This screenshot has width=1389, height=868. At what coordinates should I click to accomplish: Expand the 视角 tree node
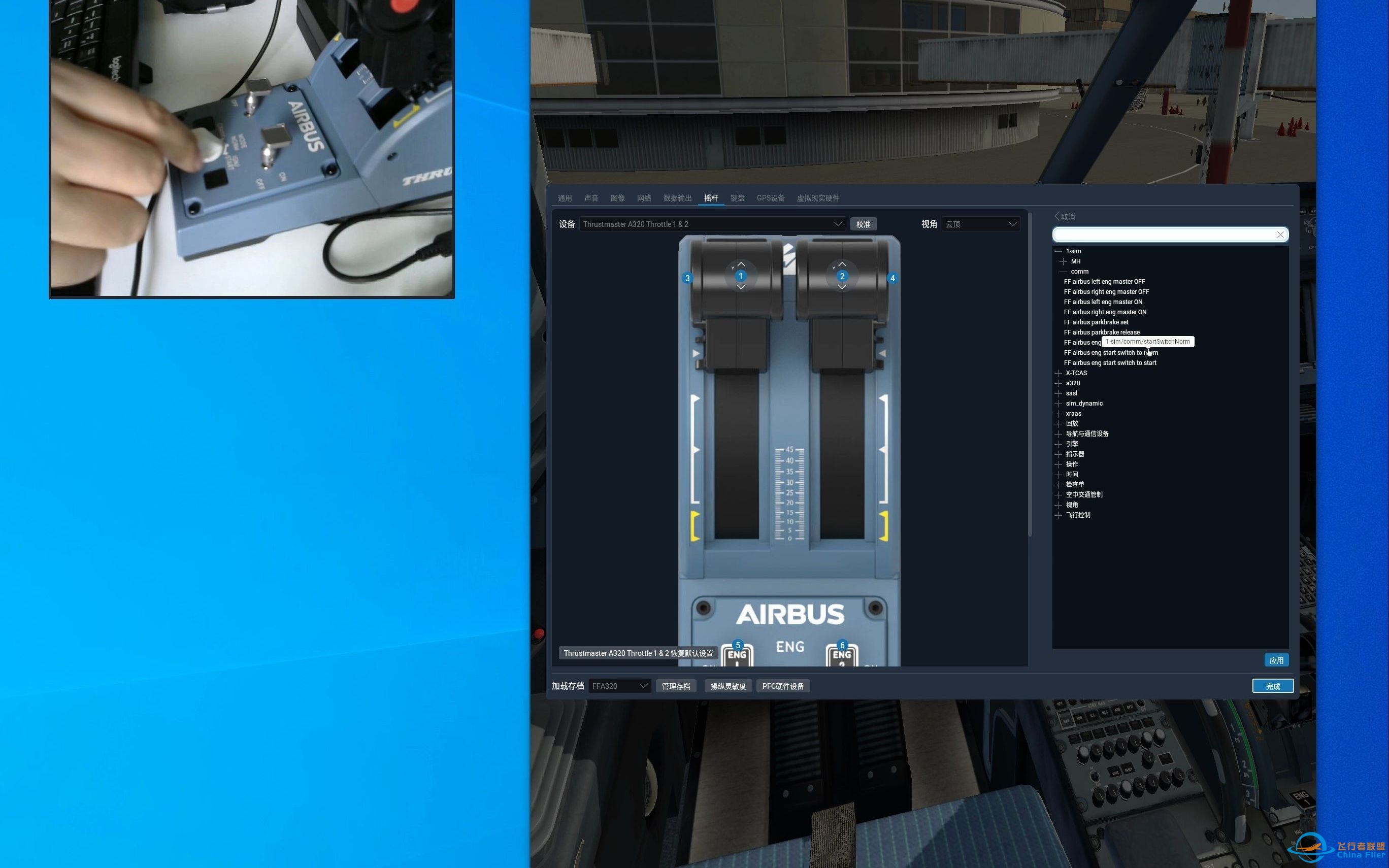pyautogui.click(x=1059, y=505)
